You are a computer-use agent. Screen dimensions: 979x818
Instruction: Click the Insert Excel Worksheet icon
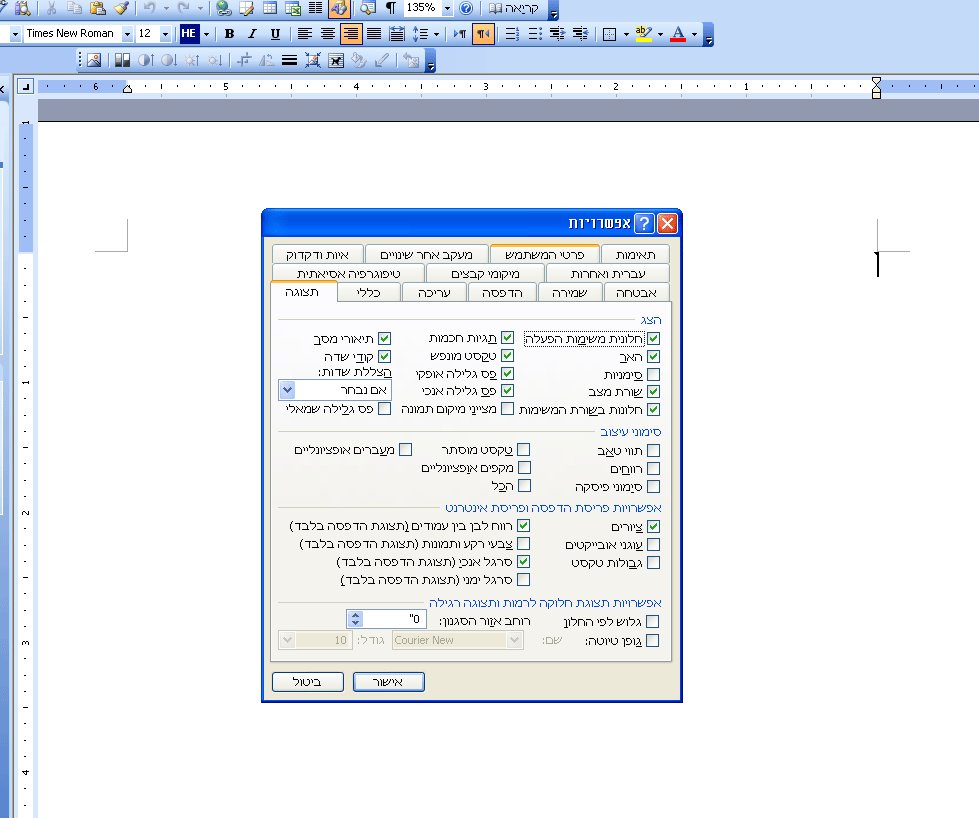pyautogui.click(x=293, y=8)
